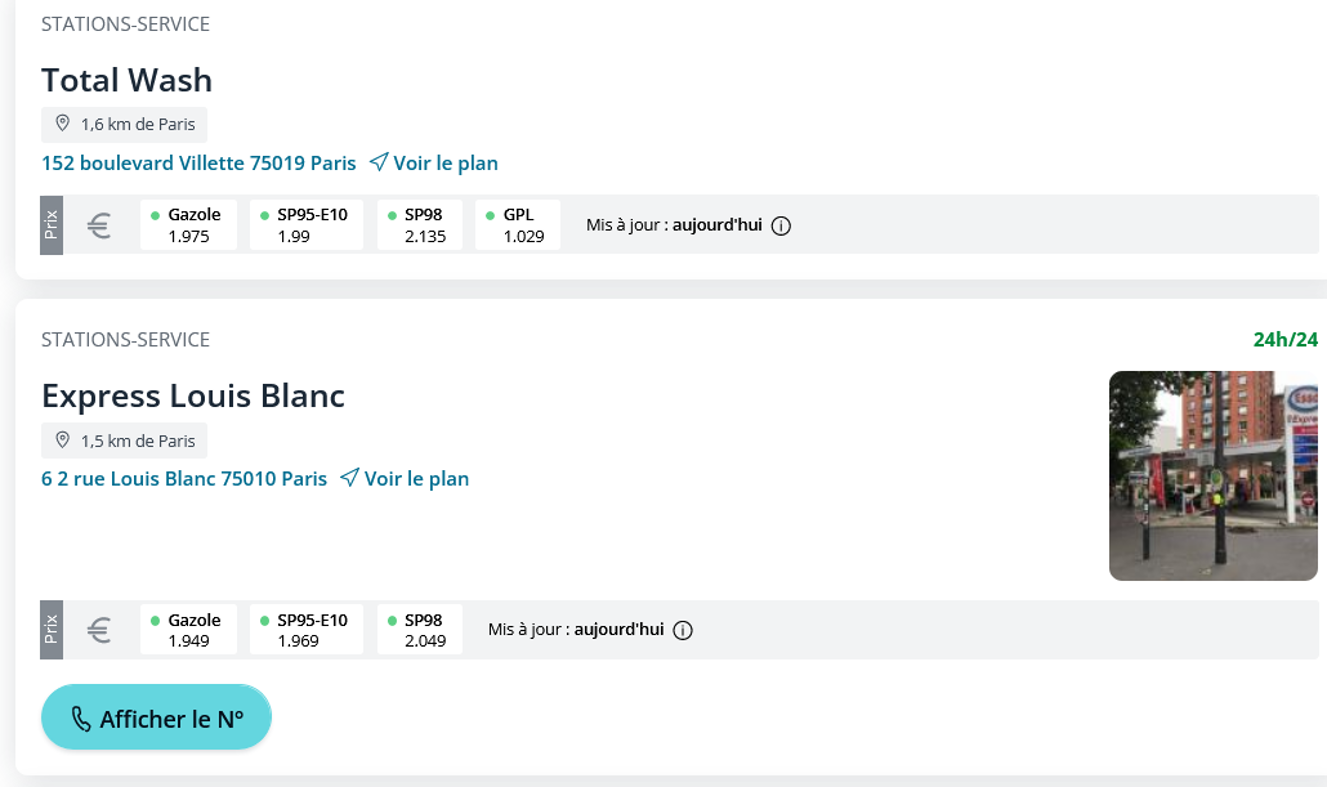Click navigation arrow icon beside boulevard Villette address
1327x787 pixels.
[379, 162]
